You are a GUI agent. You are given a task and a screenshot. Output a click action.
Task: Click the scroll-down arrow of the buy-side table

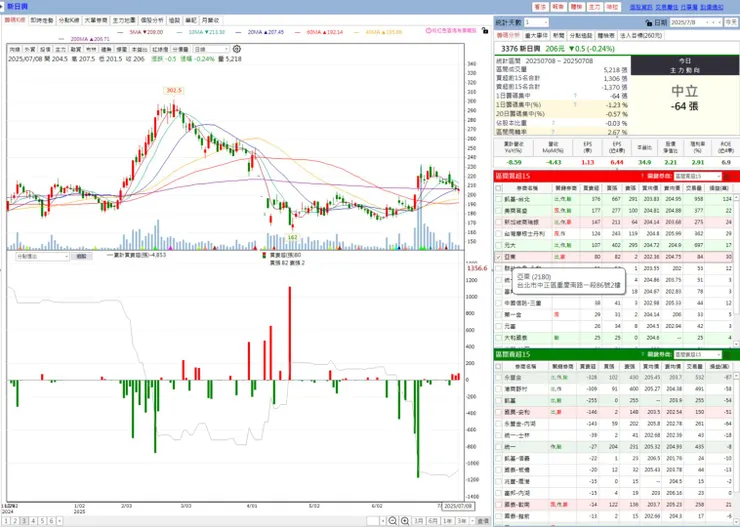click(736, 343)
